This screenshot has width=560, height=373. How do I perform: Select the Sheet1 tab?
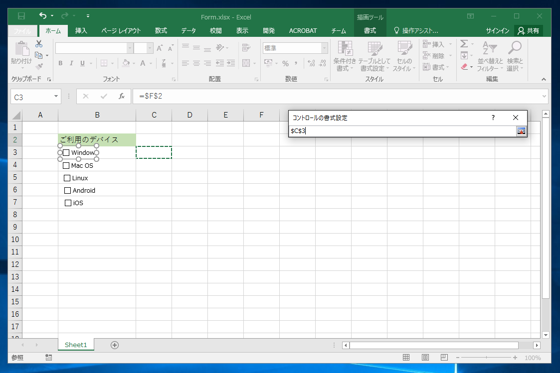[76, 345]
